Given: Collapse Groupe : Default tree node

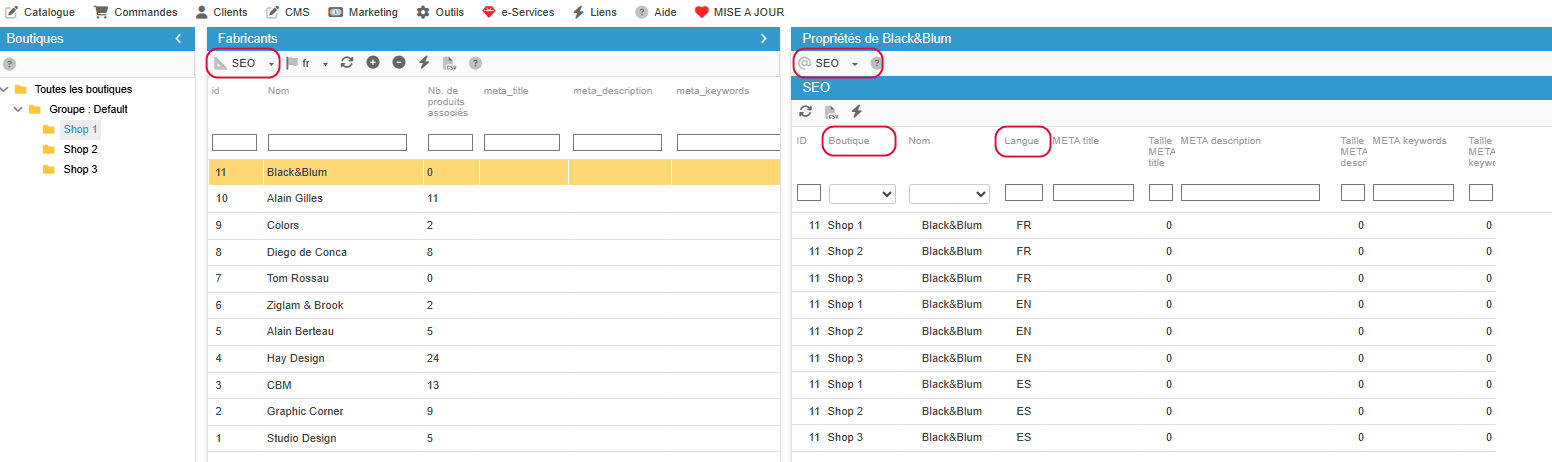Looking at the screenshot, I should (x=18, y=109).
